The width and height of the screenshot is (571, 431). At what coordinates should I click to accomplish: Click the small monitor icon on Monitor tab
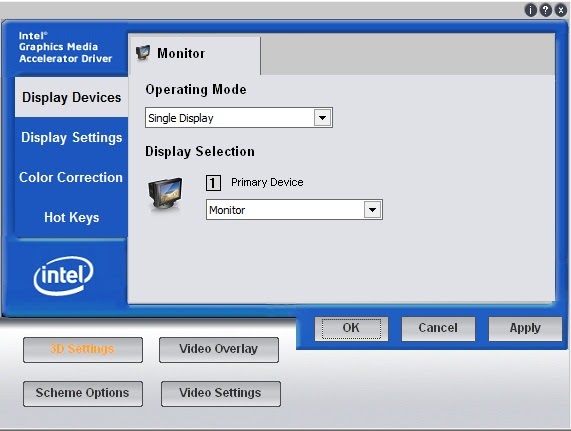click(x=143, y=53)
